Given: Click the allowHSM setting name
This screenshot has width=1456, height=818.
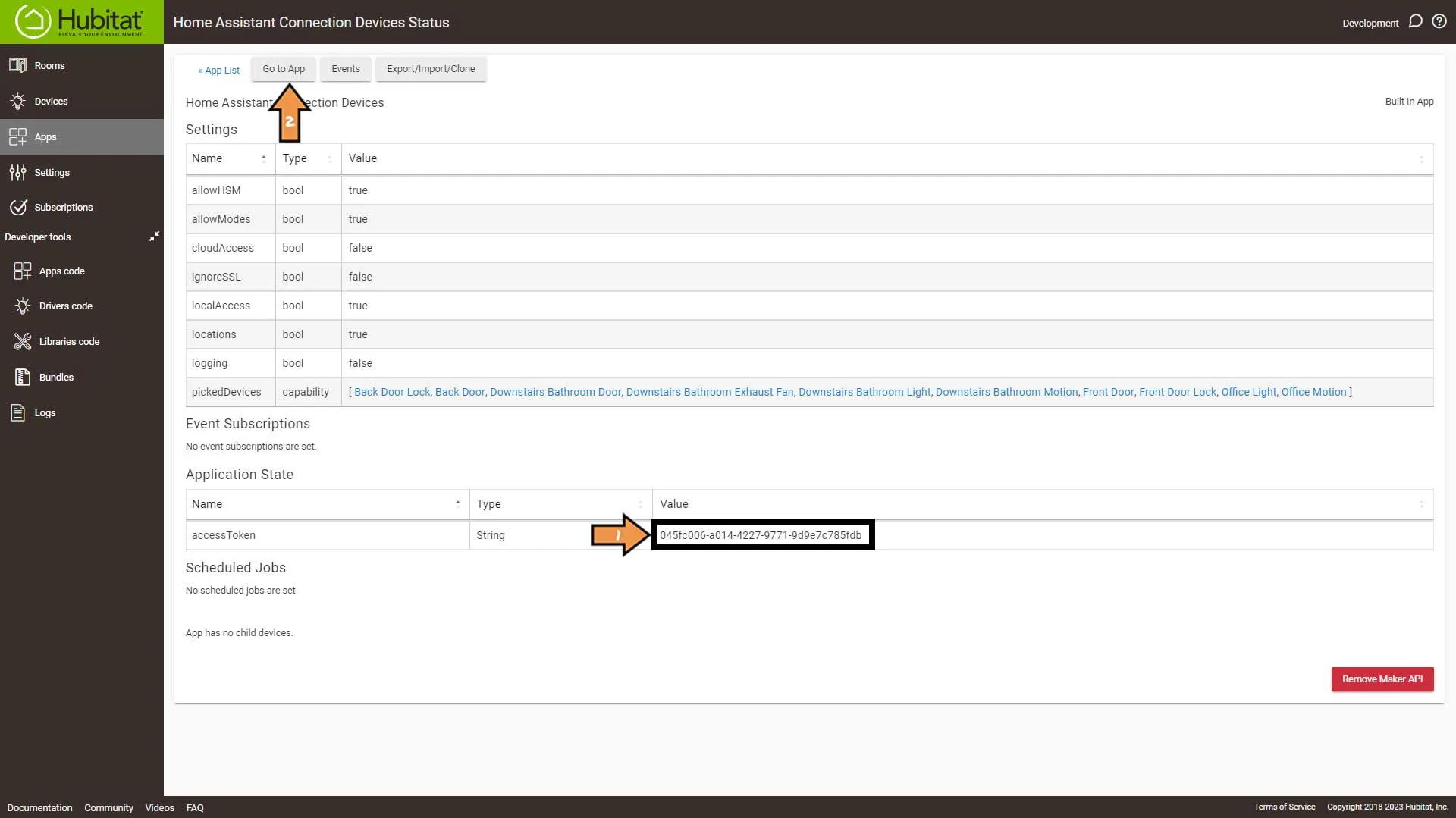Looking at the screenshot, I should tap(216, 190).
